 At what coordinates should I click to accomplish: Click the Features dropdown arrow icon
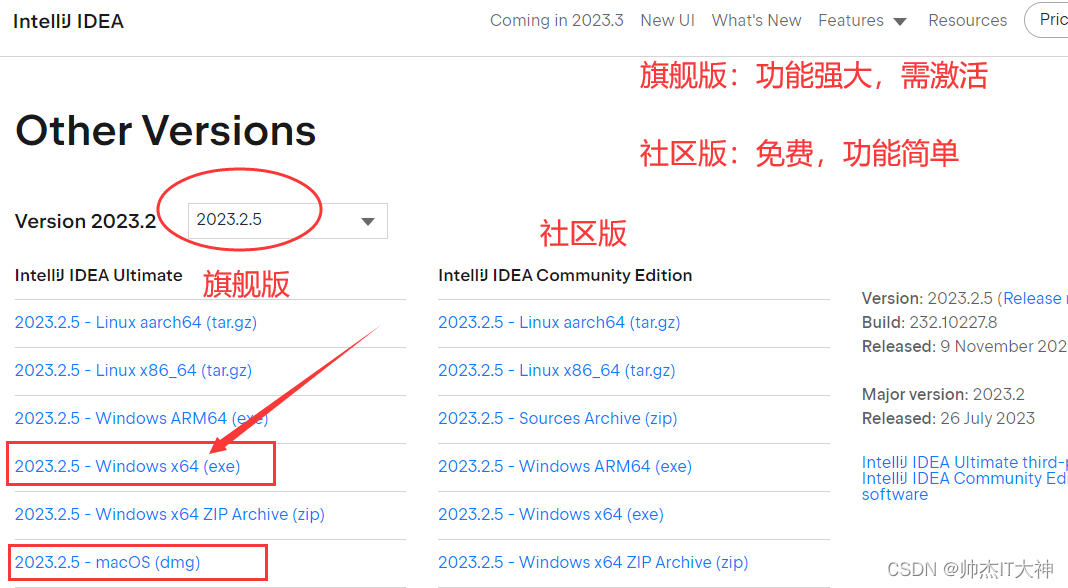900,22
